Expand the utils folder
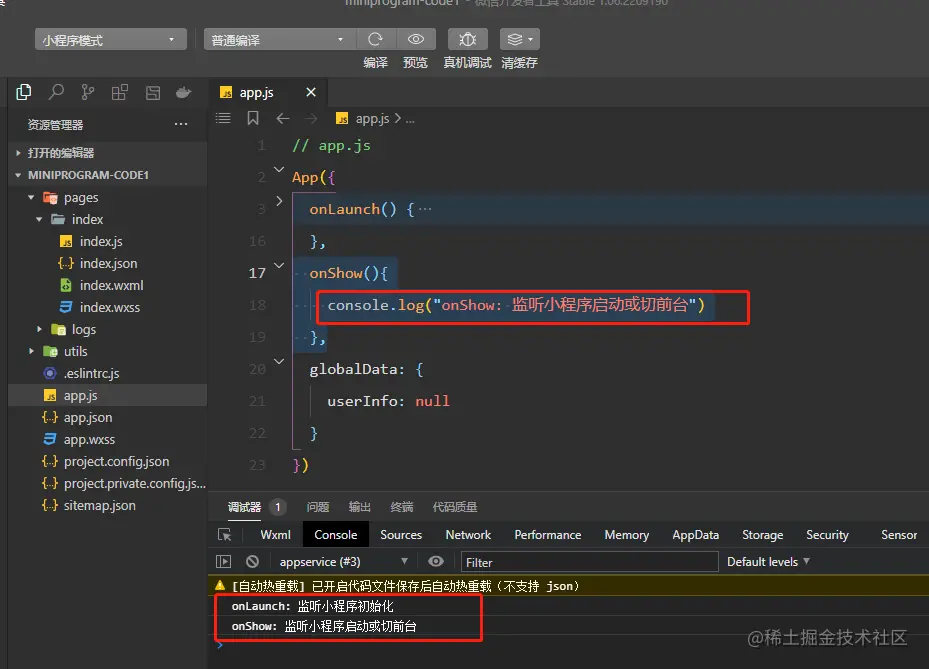This screenshot has width=929, height=669. click(x=31, y=351)
